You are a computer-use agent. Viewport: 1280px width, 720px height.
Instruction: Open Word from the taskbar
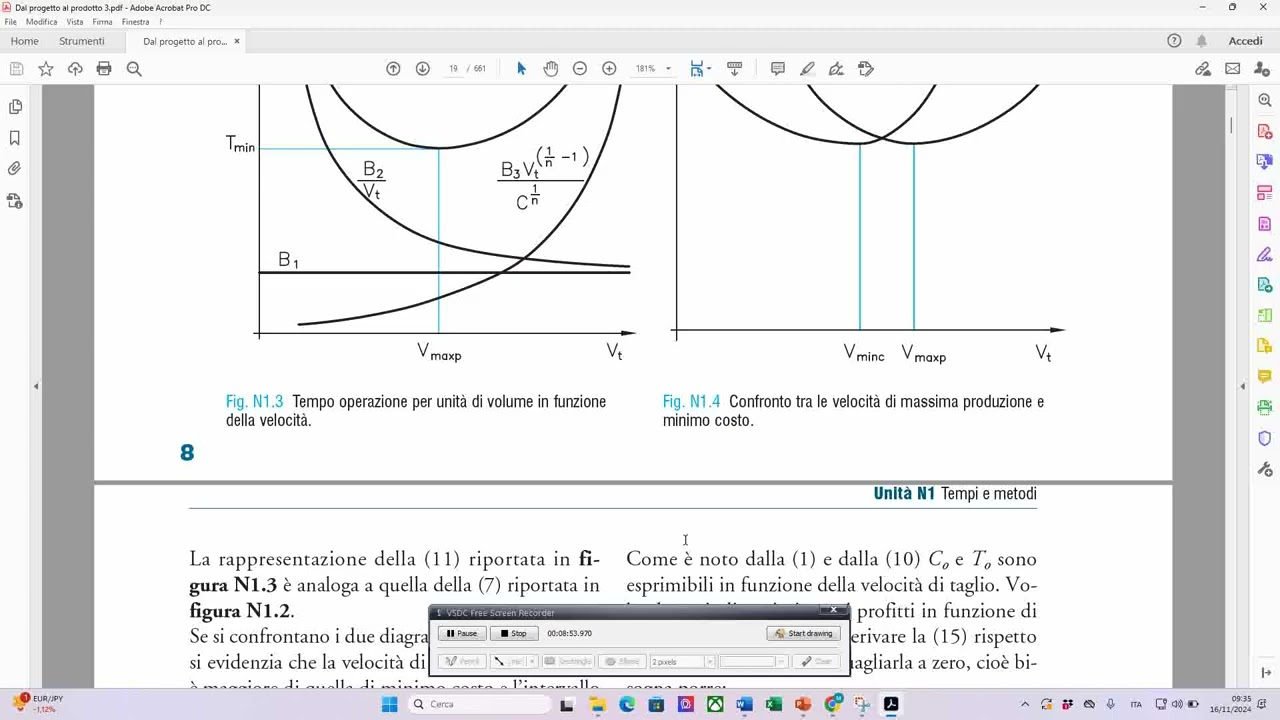tap(744, 704)
